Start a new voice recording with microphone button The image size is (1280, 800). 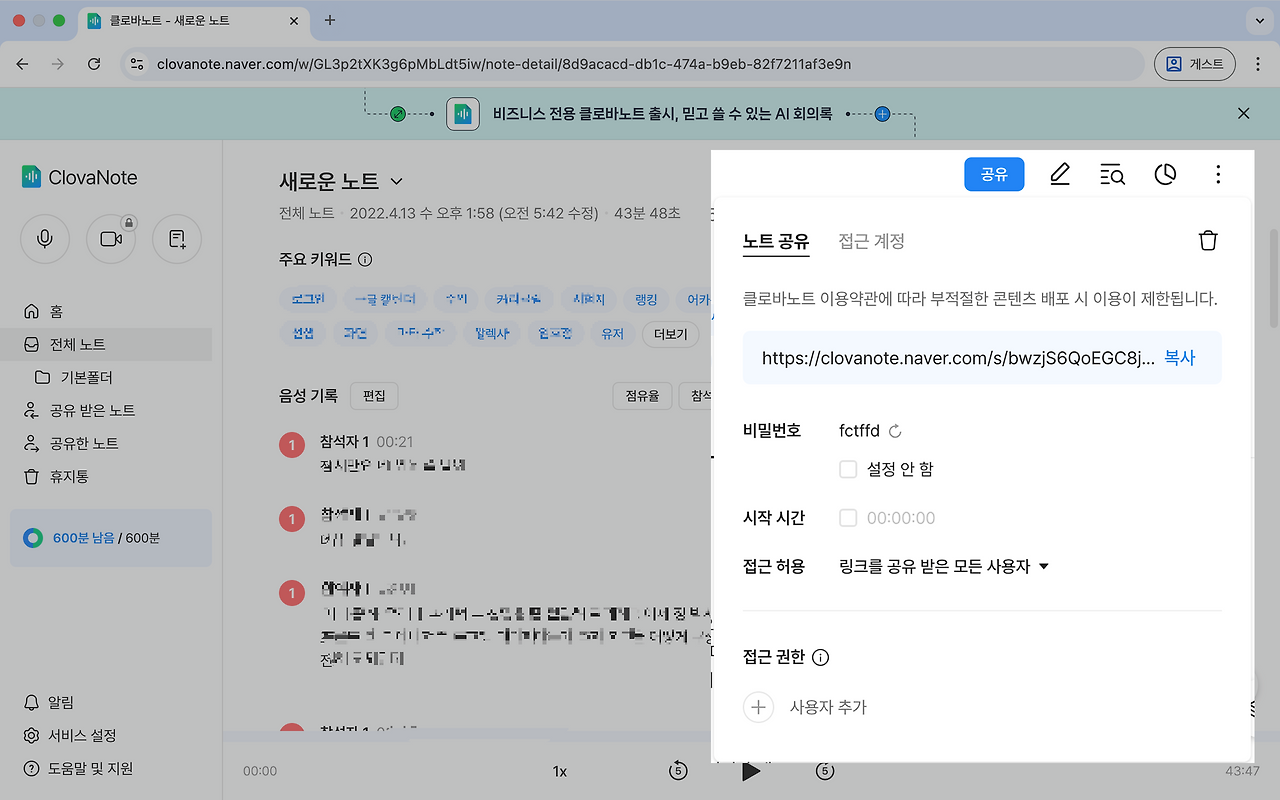pos(45,239)
